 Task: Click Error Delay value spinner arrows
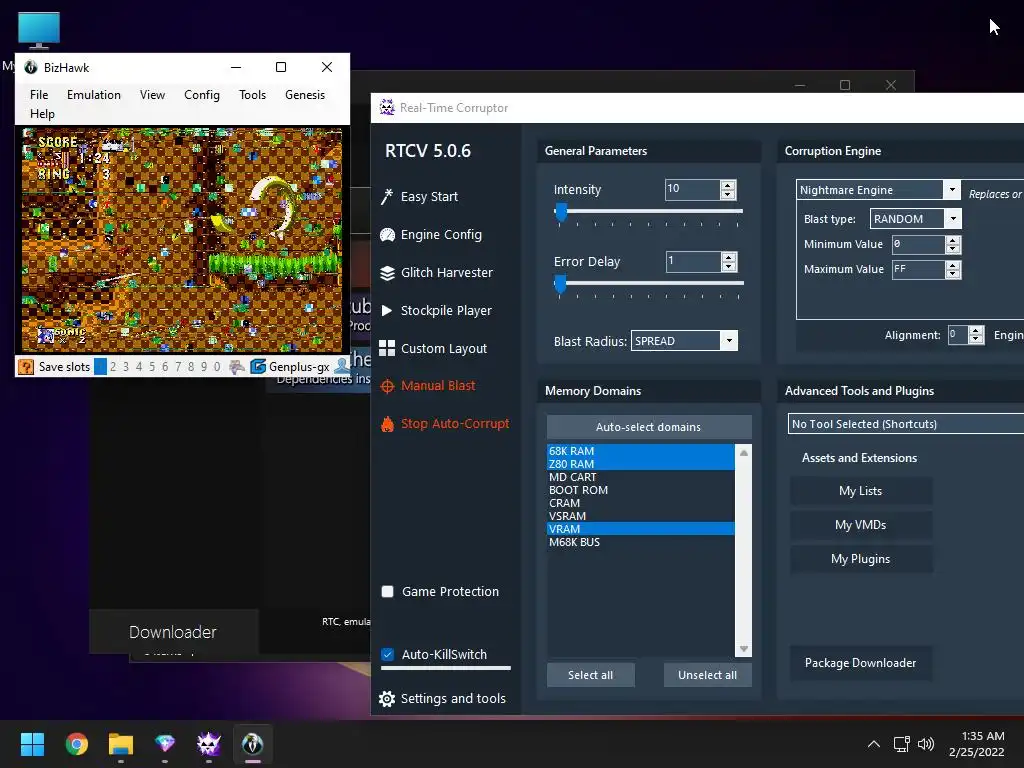pos(728,262)
